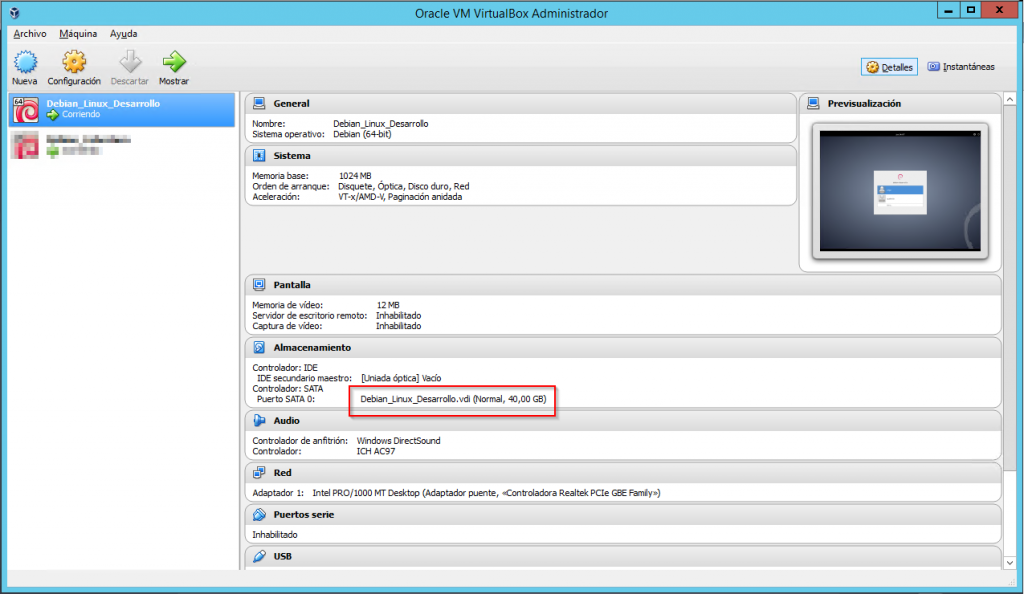
Task: Open the Máquina menu
Action: pos(78,33)
